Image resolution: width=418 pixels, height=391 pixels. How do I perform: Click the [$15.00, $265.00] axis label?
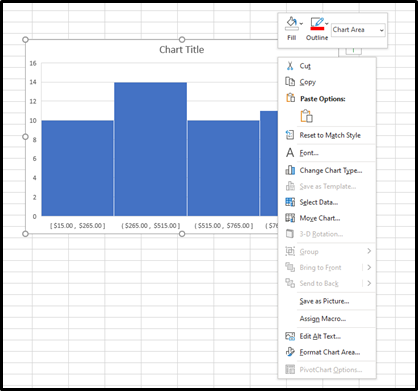tap(77, 226)
